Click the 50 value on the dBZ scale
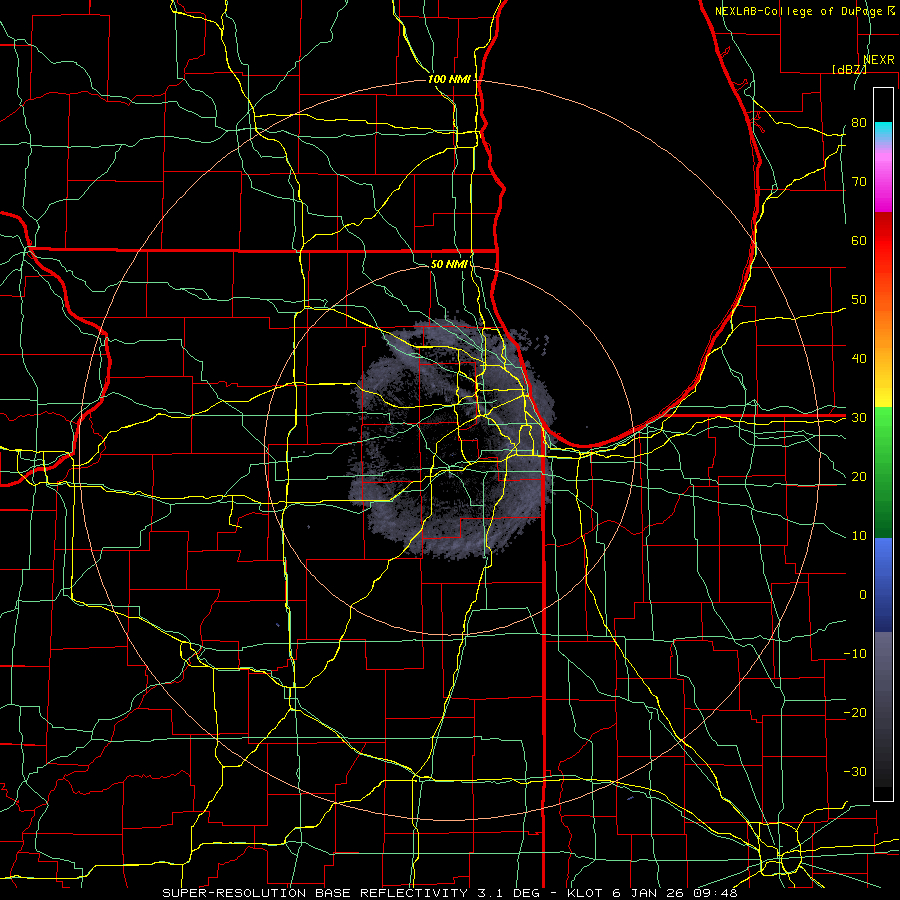The width and height of the screenshot is (900, 900). [x=859, y=300]
